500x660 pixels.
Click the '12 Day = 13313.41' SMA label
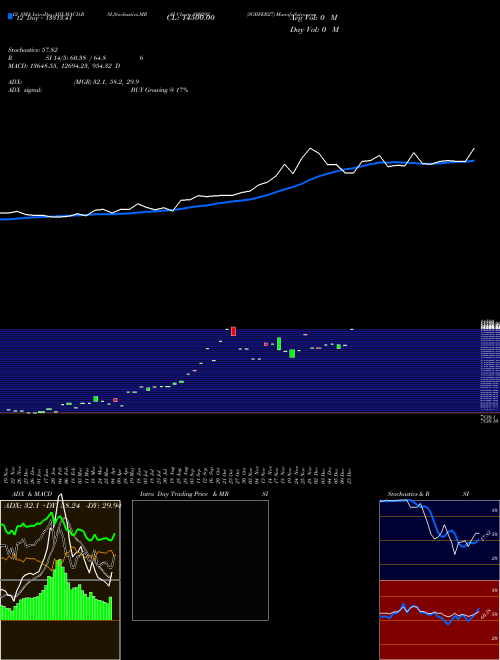[x=44, y=18]
